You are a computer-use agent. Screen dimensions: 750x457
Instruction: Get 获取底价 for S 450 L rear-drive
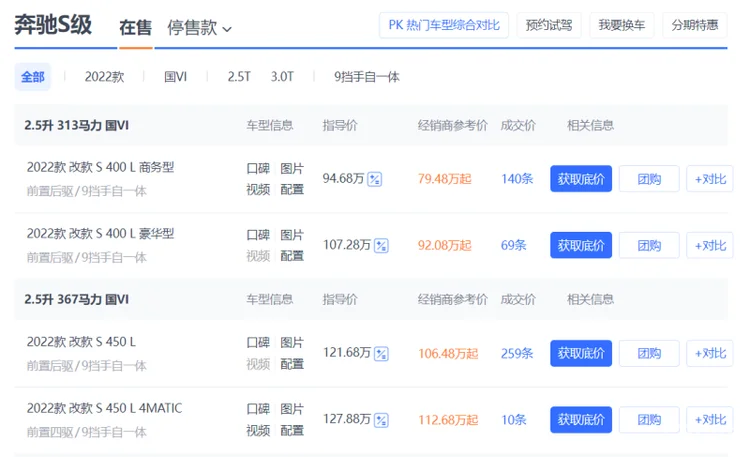[581, 354]
